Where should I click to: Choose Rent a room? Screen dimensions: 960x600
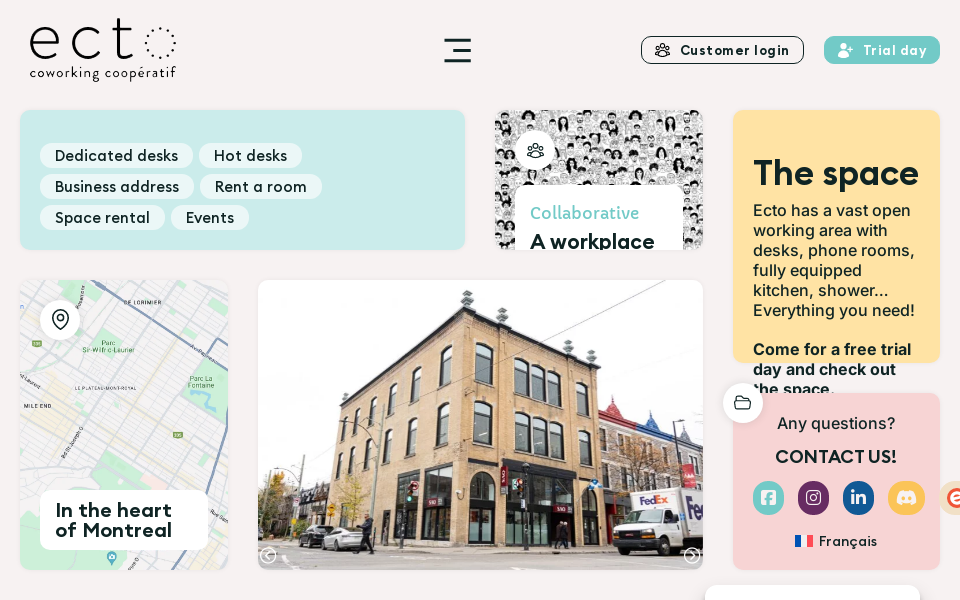point(260,187)
